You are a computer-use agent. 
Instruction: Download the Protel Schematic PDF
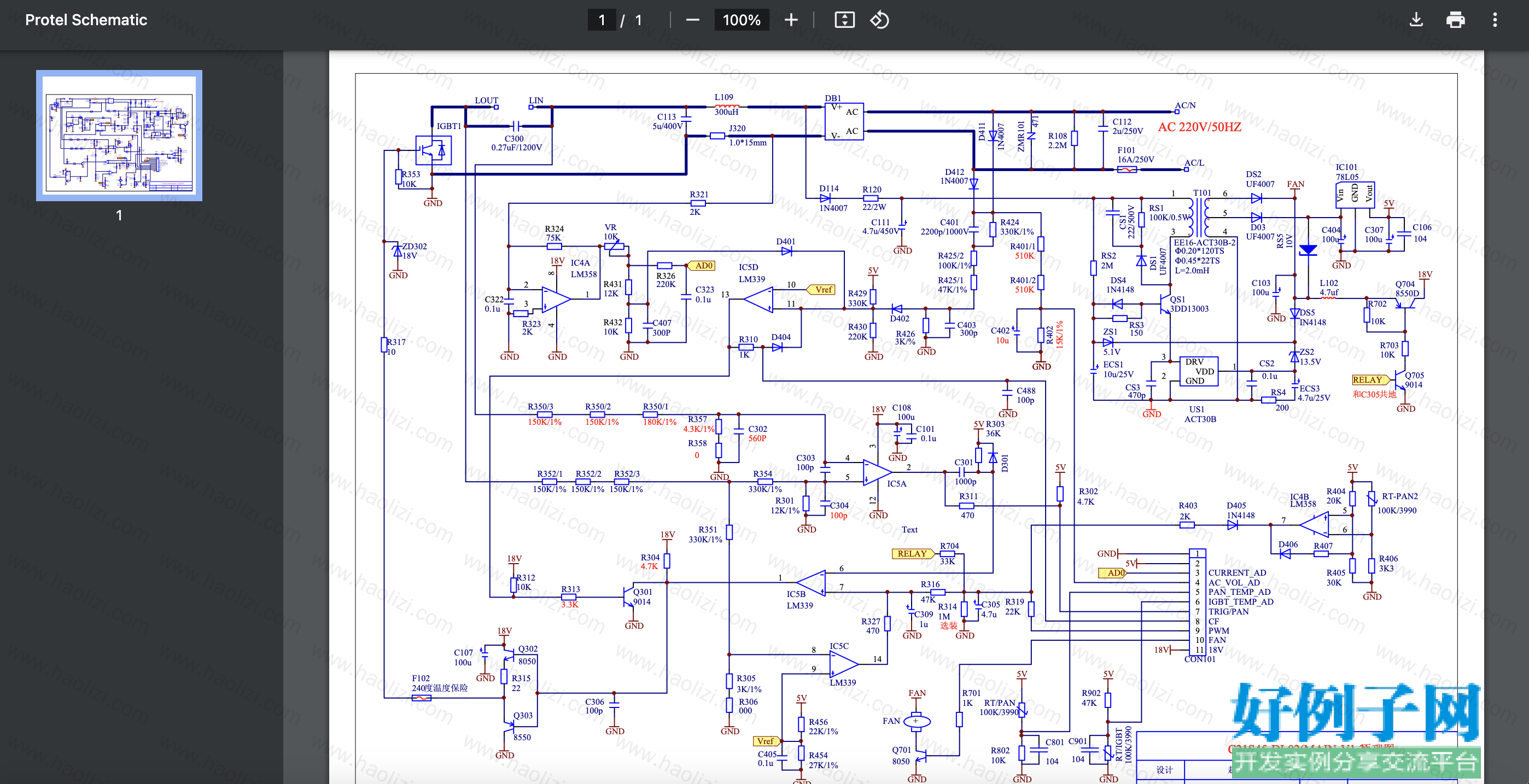pos(1416,20)
